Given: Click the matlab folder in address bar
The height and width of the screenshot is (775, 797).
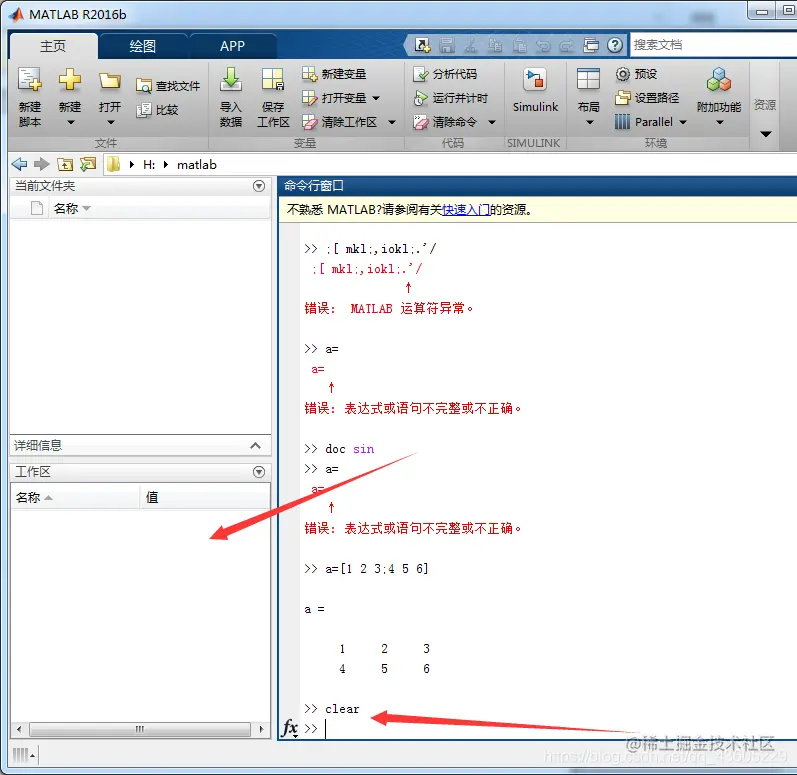Looking at the screenshot, I should coord(197,165).
